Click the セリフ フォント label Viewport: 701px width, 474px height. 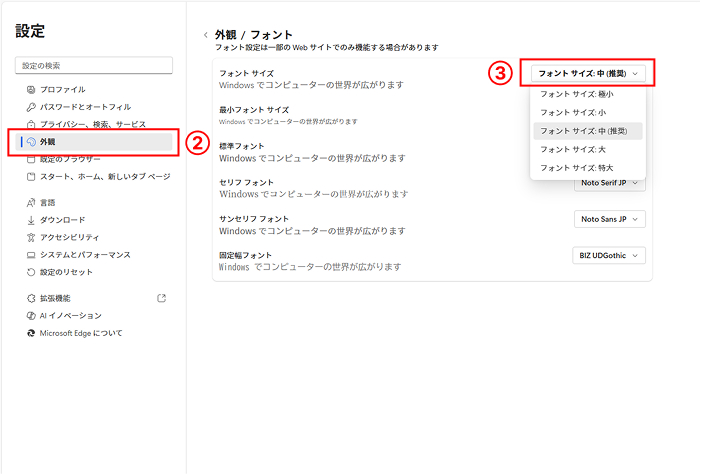[246, 182]
